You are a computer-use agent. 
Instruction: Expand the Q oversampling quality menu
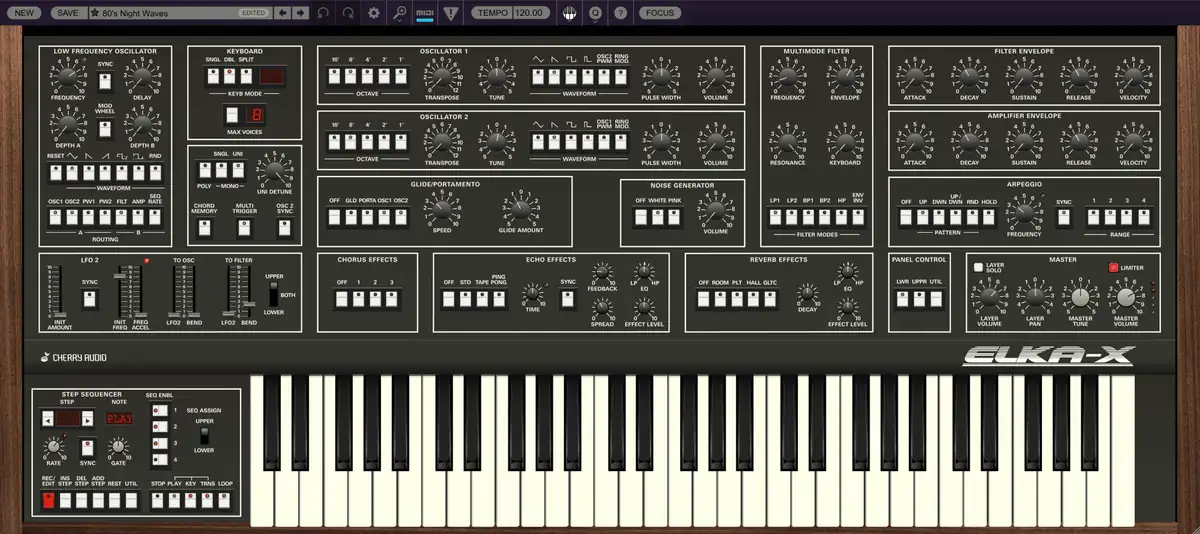(596, 13)
